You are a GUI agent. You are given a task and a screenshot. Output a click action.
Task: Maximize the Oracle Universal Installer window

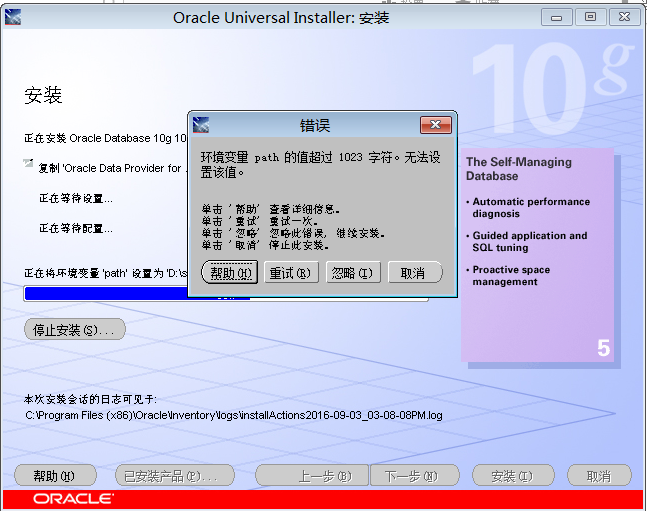tap(590, 17)
